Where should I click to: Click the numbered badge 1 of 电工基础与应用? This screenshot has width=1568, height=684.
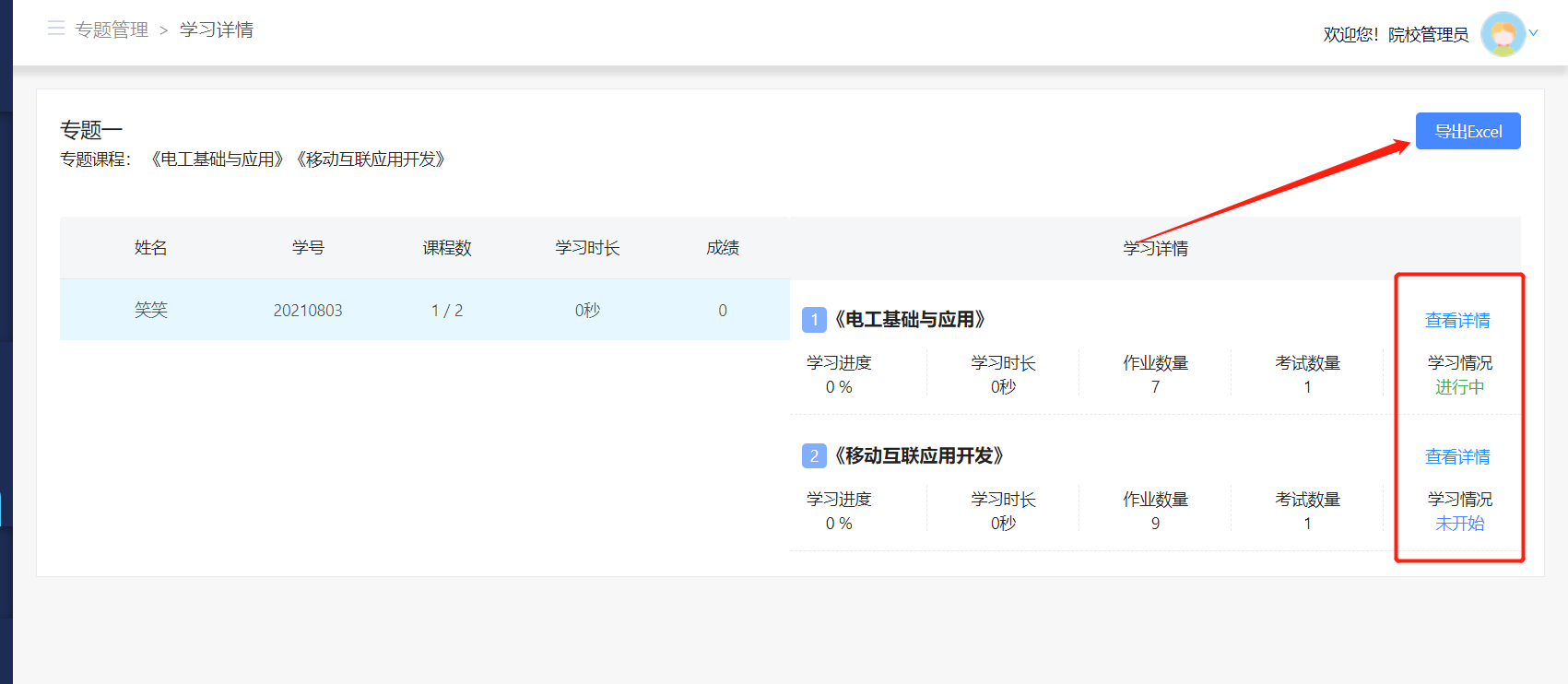[814, 320]
